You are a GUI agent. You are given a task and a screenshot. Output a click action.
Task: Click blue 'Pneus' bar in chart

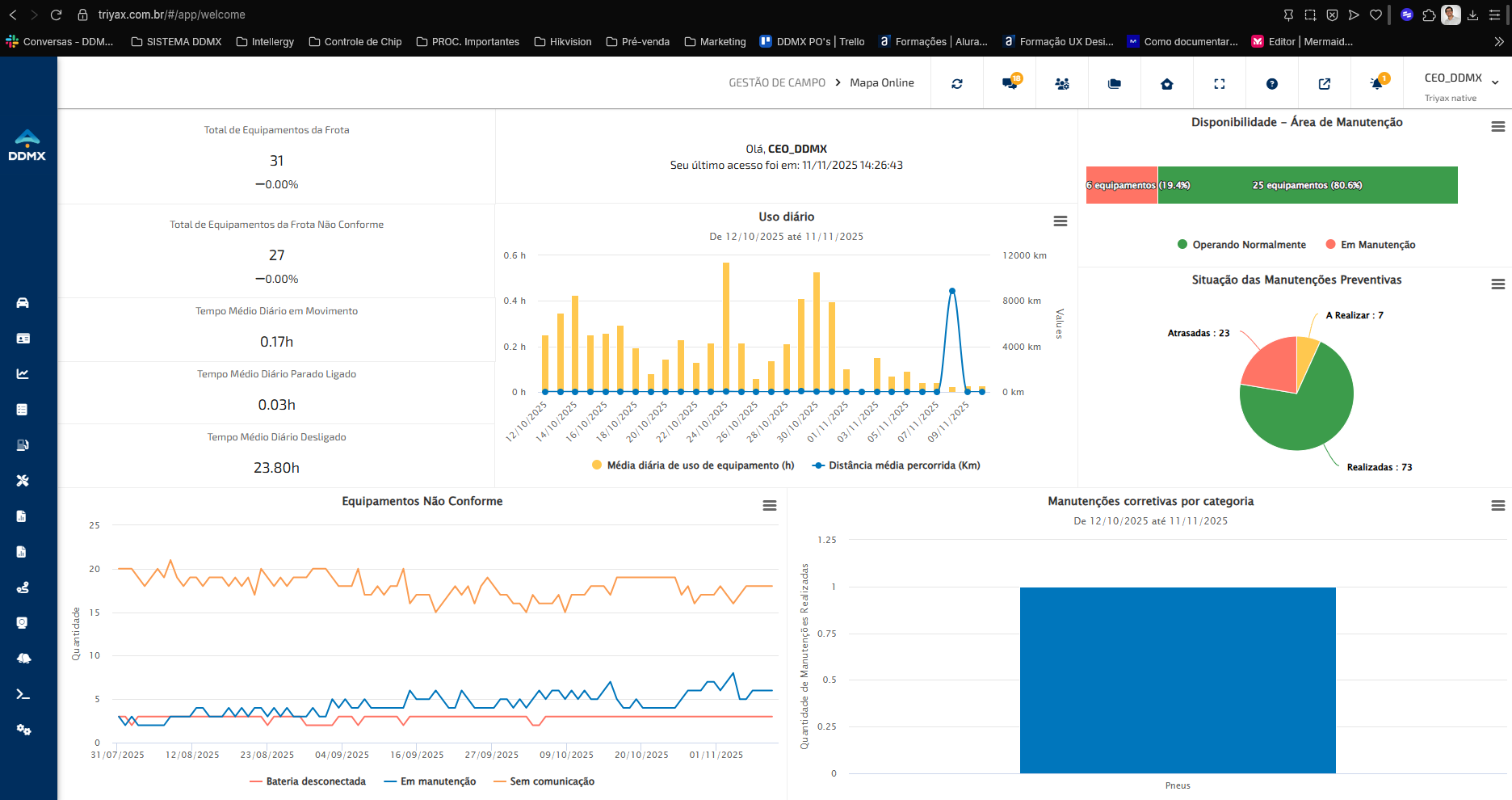1178,680
